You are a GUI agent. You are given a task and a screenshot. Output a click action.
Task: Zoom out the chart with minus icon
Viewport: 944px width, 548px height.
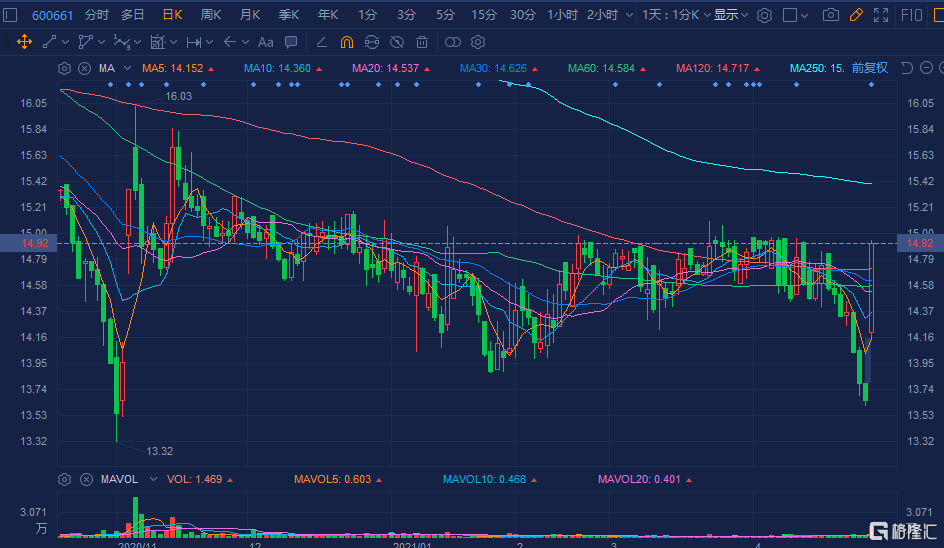[927, 68]
